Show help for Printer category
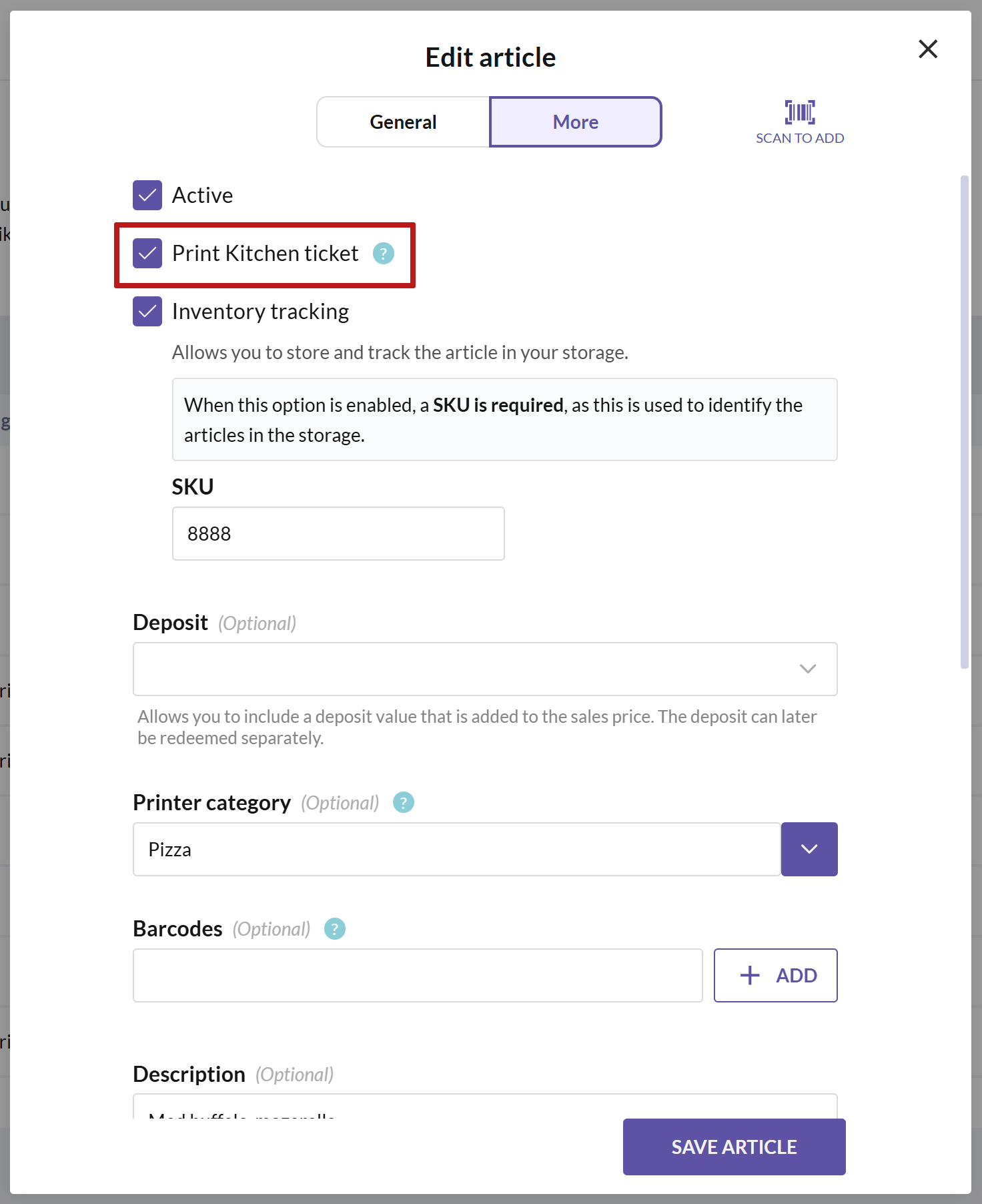The image size is (982, 1204). [x=404, y=802]
